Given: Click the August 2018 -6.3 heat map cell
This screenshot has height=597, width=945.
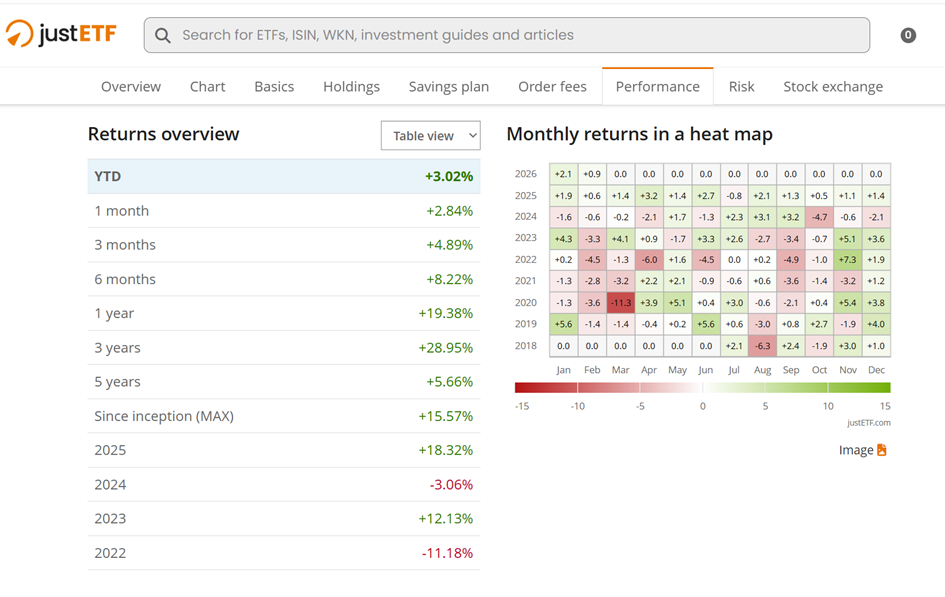Looking at the screenshot, I should point(762,346).
